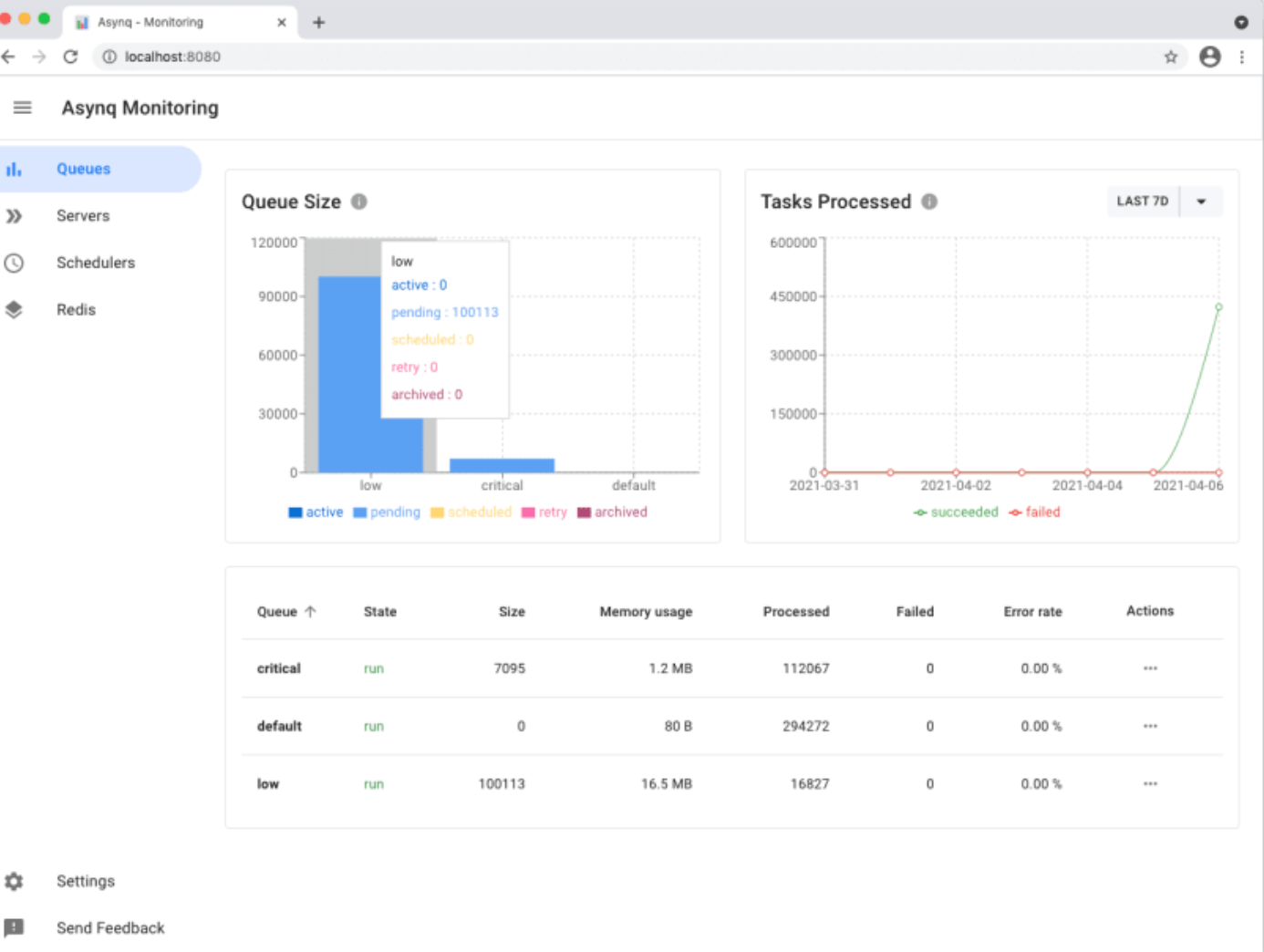Click the Redis layers icon
The image size is (1264, 952).
[x=14, y=310]
